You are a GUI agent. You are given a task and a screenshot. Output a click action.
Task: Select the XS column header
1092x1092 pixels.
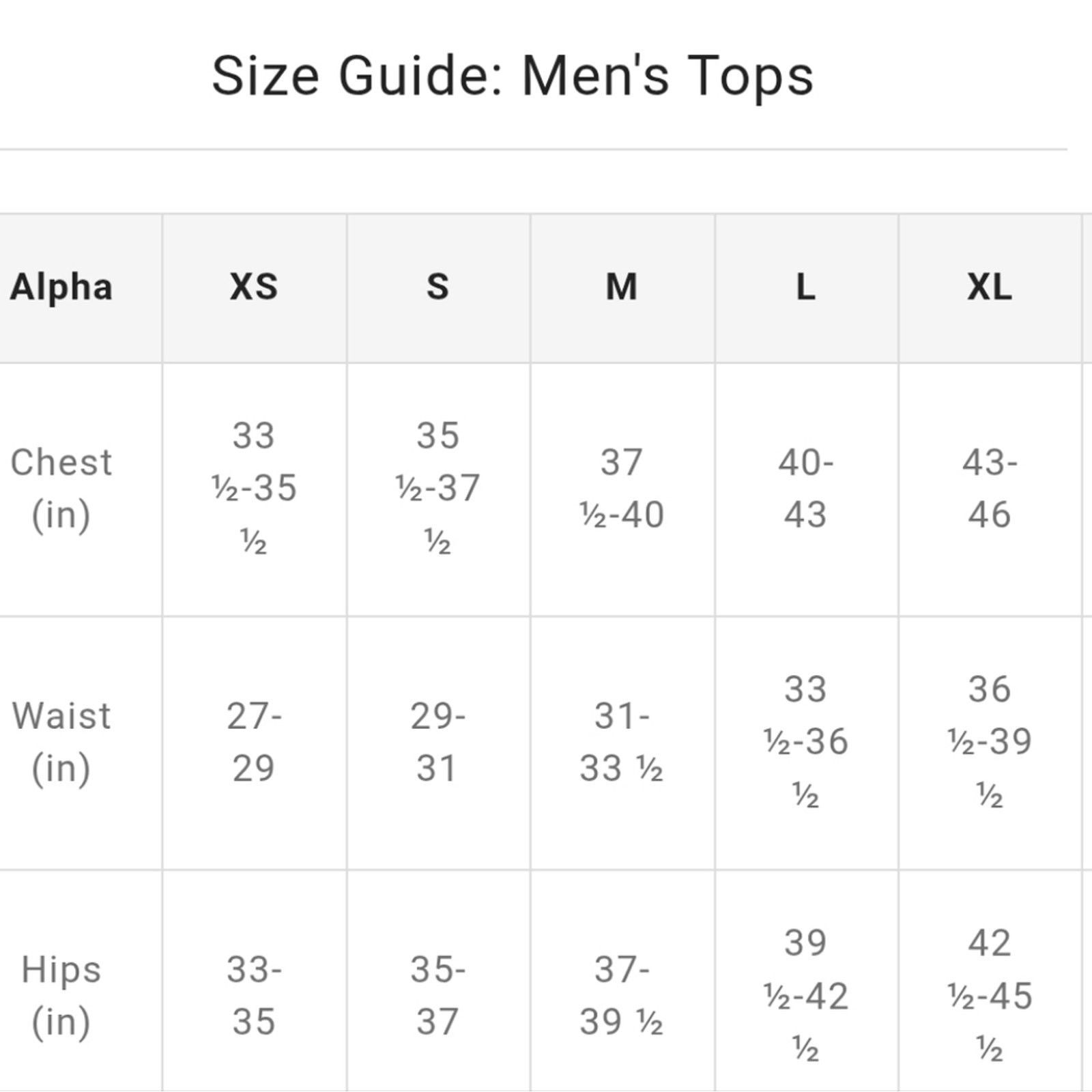coord(255,288)
